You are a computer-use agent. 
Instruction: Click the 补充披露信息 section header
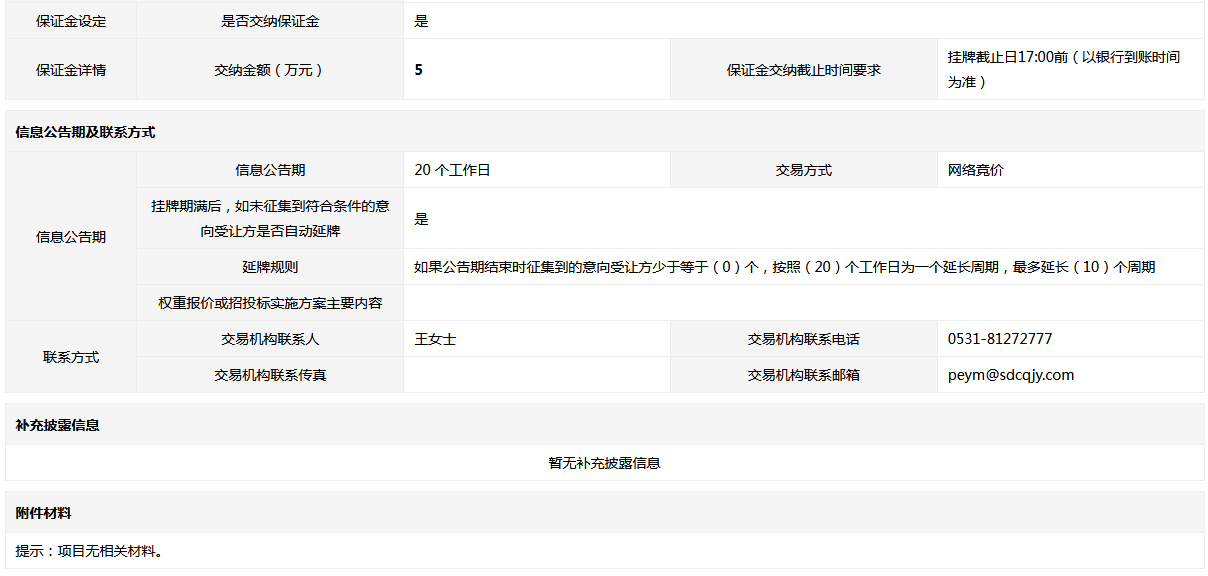pyautogui.click(x=58, y=425)
